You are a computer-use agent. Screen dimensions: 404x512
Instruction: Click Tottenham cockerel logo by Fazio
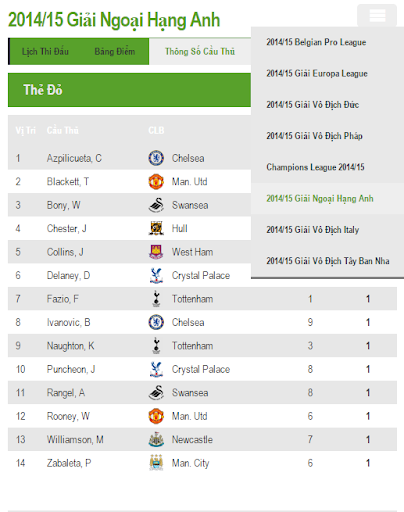pos(156,299)
